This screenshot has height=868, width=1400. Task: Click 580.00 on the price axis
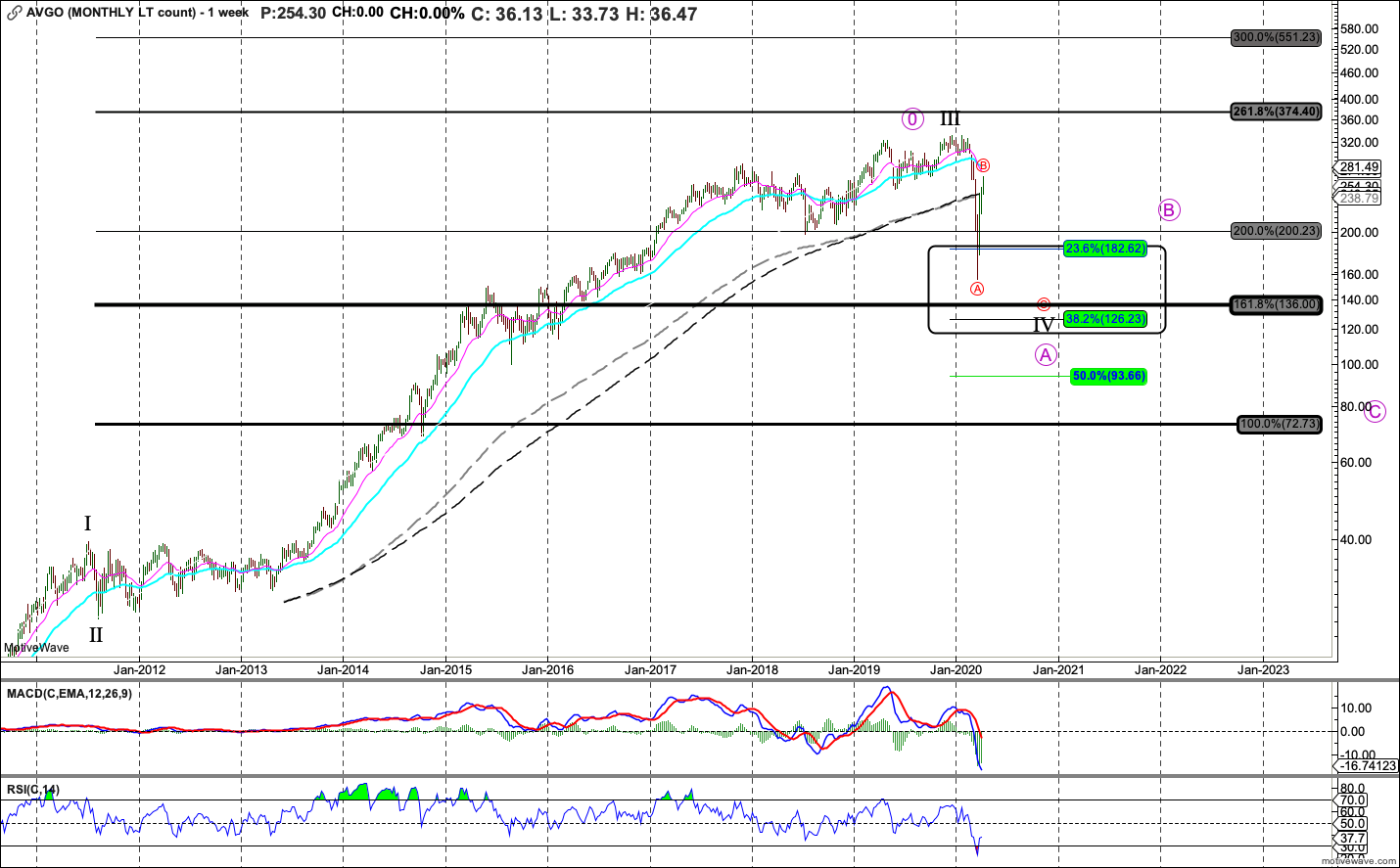[1360, 28]
